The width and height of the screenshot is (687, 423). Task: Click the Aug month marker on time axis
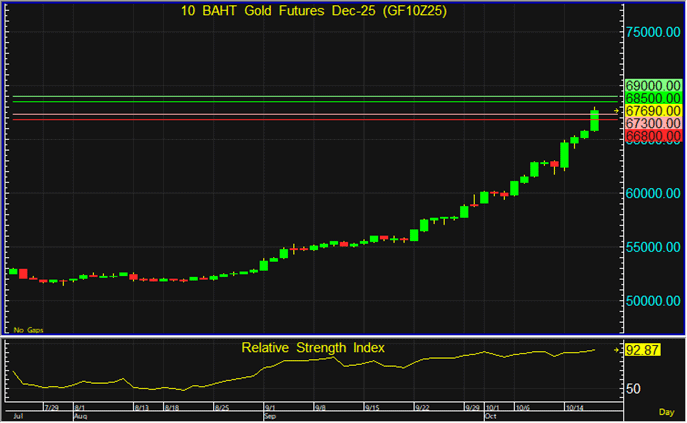(79, 416)
